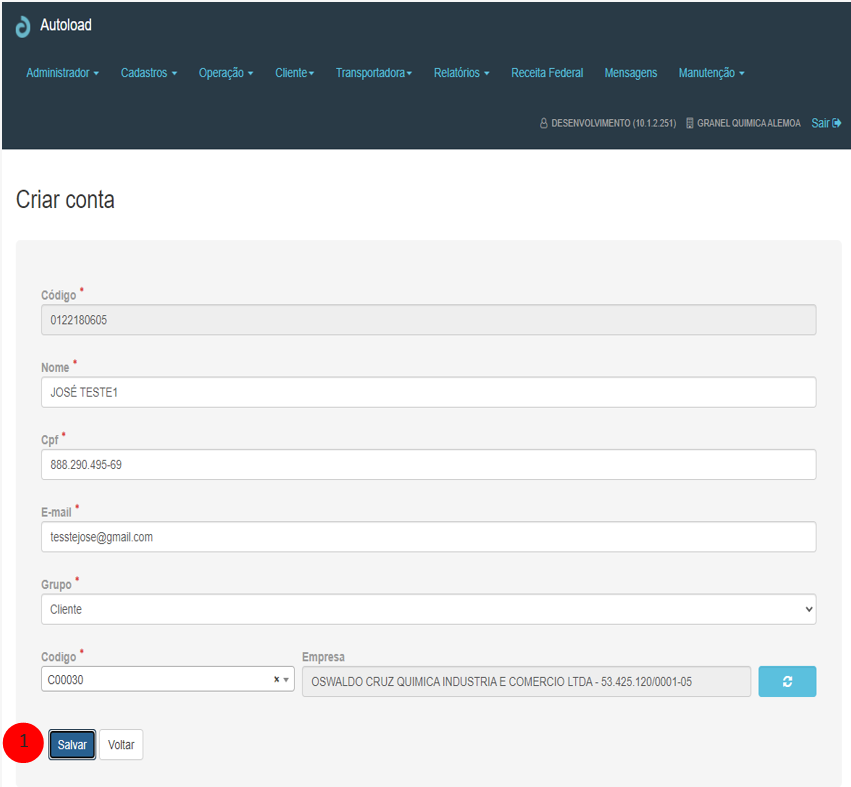
Task: Click the Voltar button
Action: [x=121, y=744]
